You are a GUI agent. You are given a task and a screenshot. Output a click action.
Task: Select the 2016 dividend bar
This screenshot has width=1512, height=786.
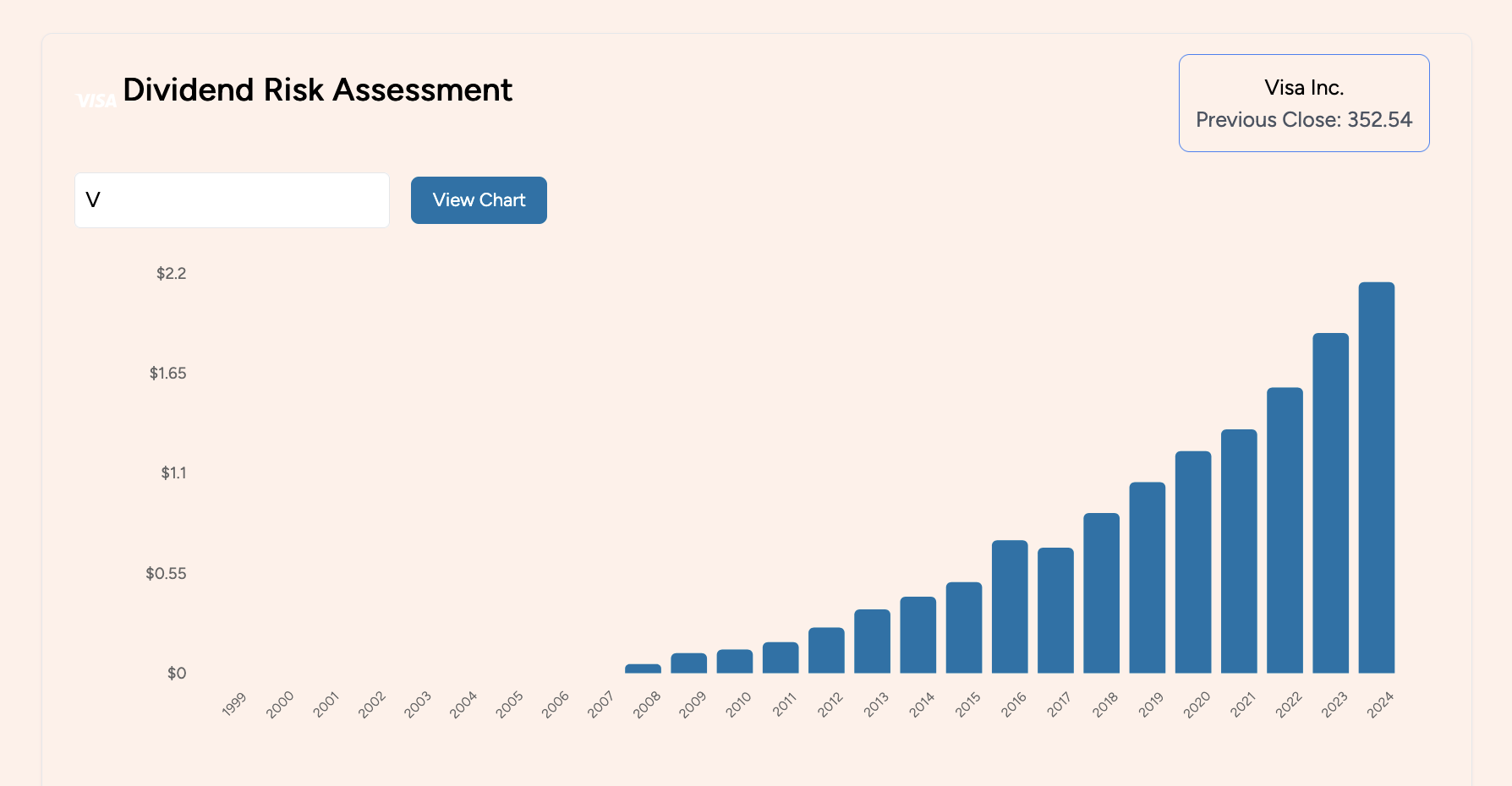point(1010,606)
